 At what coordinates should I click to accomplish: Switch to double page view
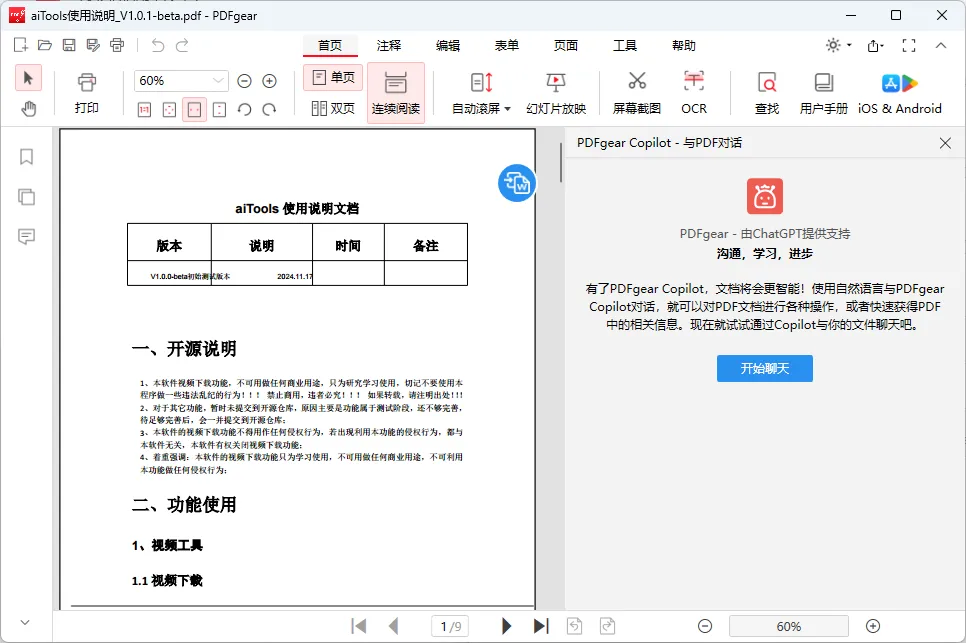pyautogui.click(x=333, y=108)
